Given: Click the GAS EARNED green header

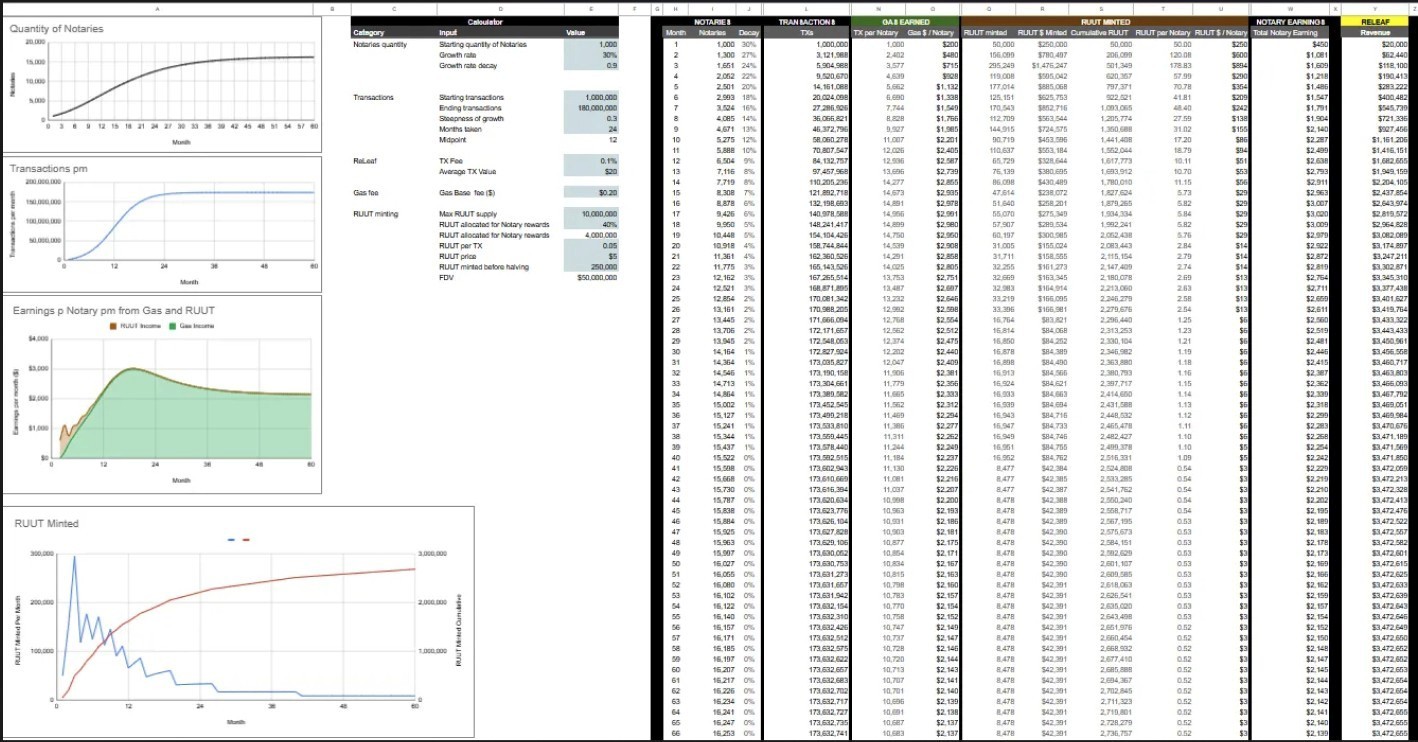Looking at the screenshot, I should (x=903, y=22).
